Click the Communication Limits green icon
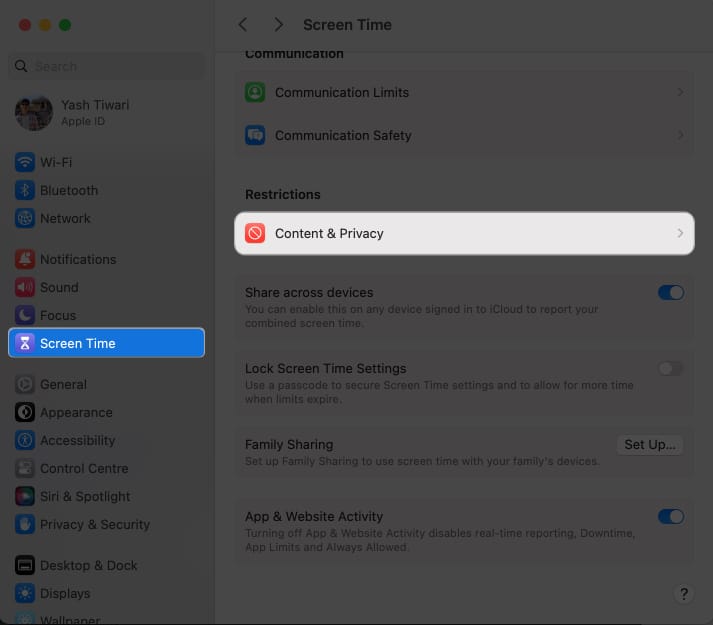This screenshot has height=625, width=713. coord(255,92)
